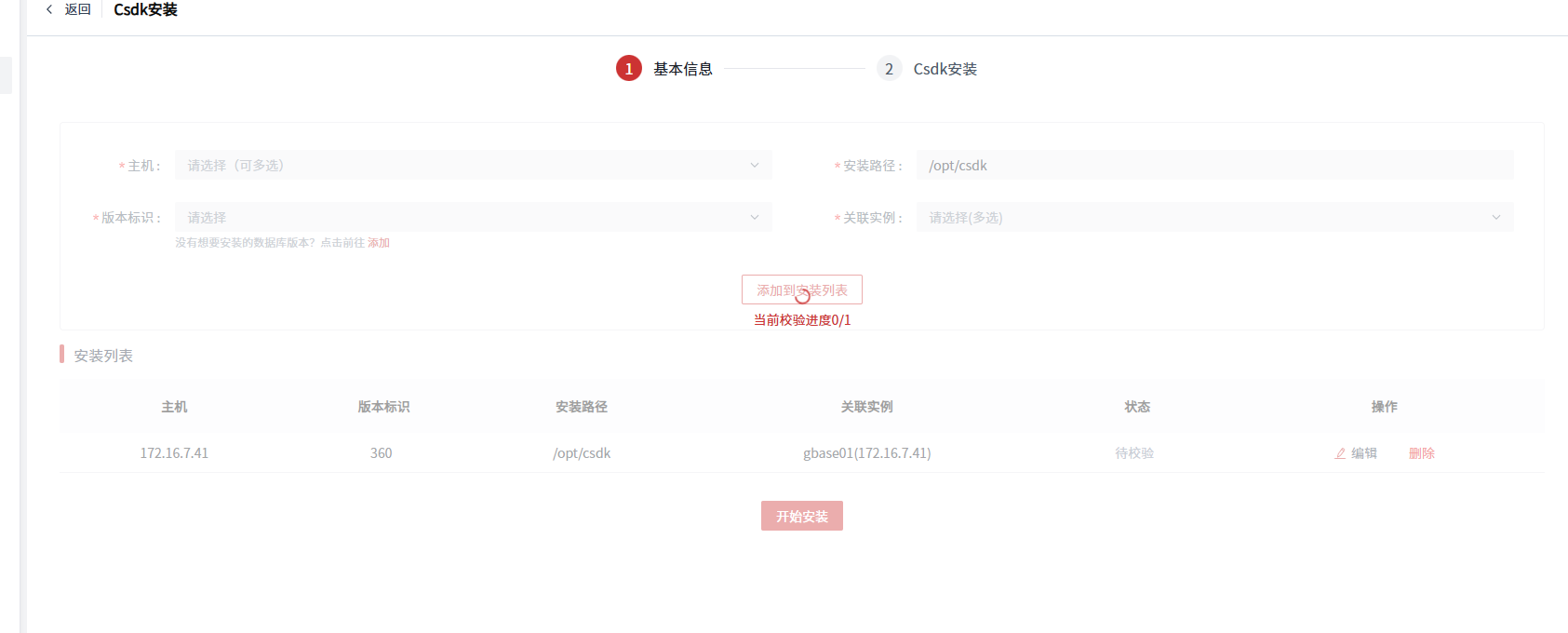The image size is (1568, 633).
Task: Click the step 2 circle icon
Action: [x=889, y=69]
